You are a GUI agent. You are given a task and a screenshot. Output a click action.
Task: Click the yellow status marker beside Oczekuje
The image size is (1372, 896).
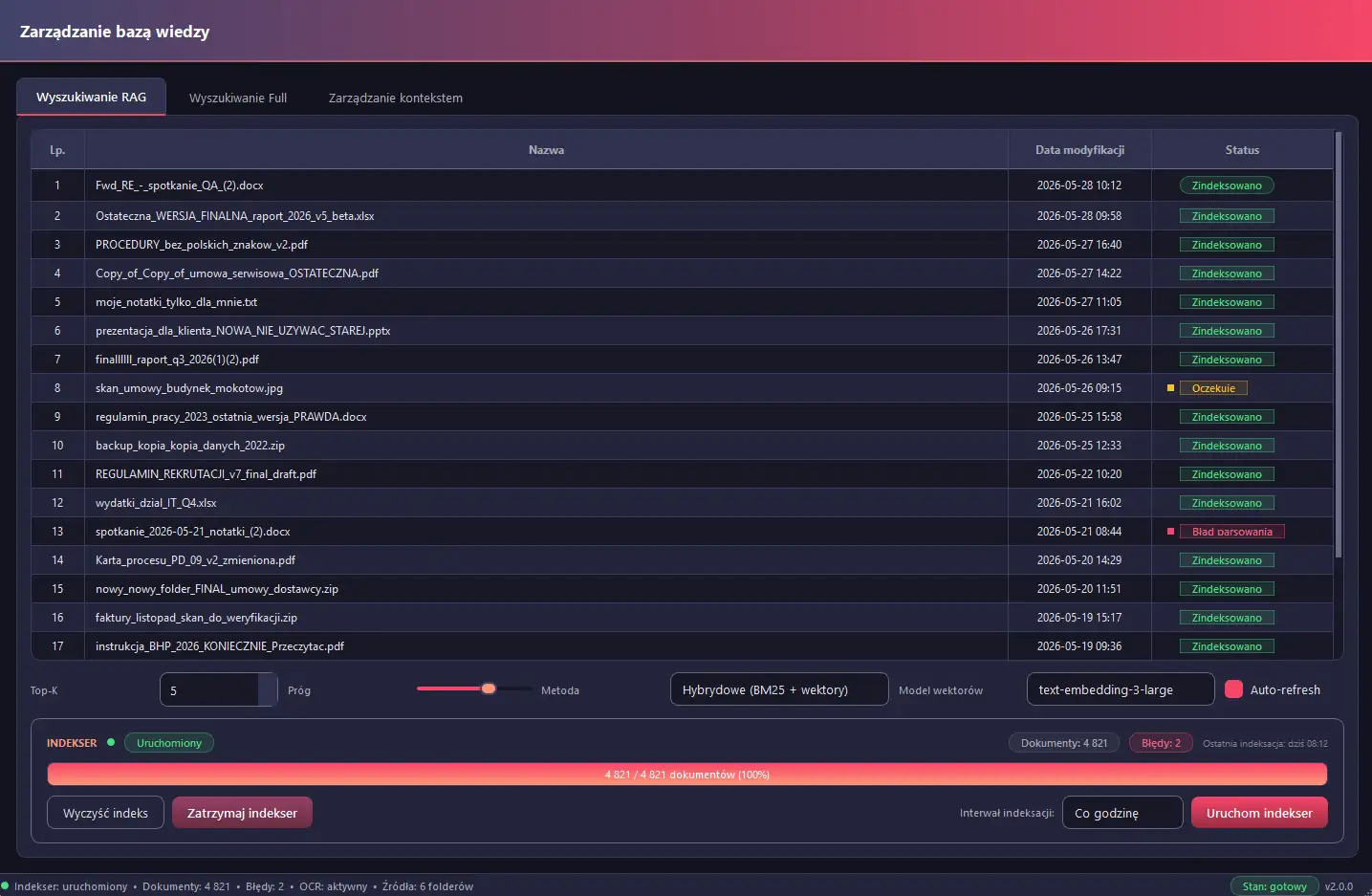click(1170, 388)
